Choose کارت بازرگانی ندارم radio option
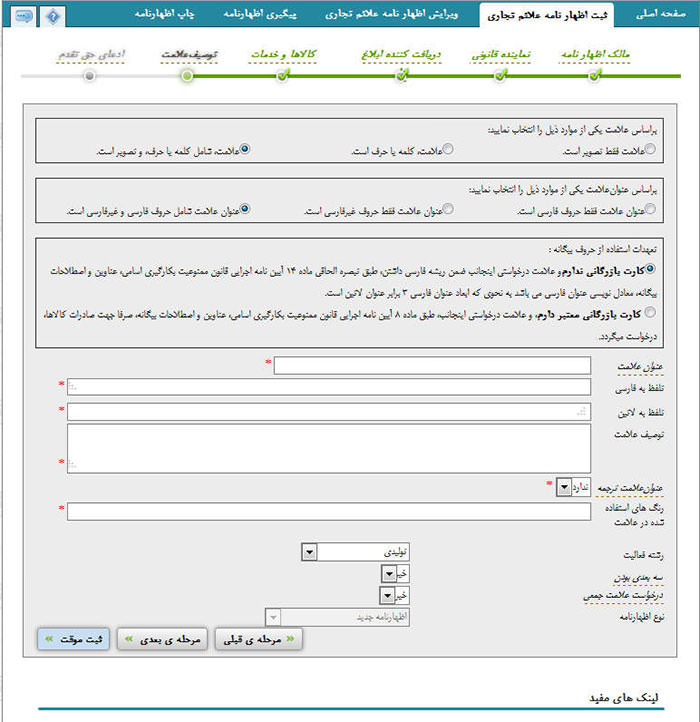Screen dimensions: 700x722 coord(650,269)
